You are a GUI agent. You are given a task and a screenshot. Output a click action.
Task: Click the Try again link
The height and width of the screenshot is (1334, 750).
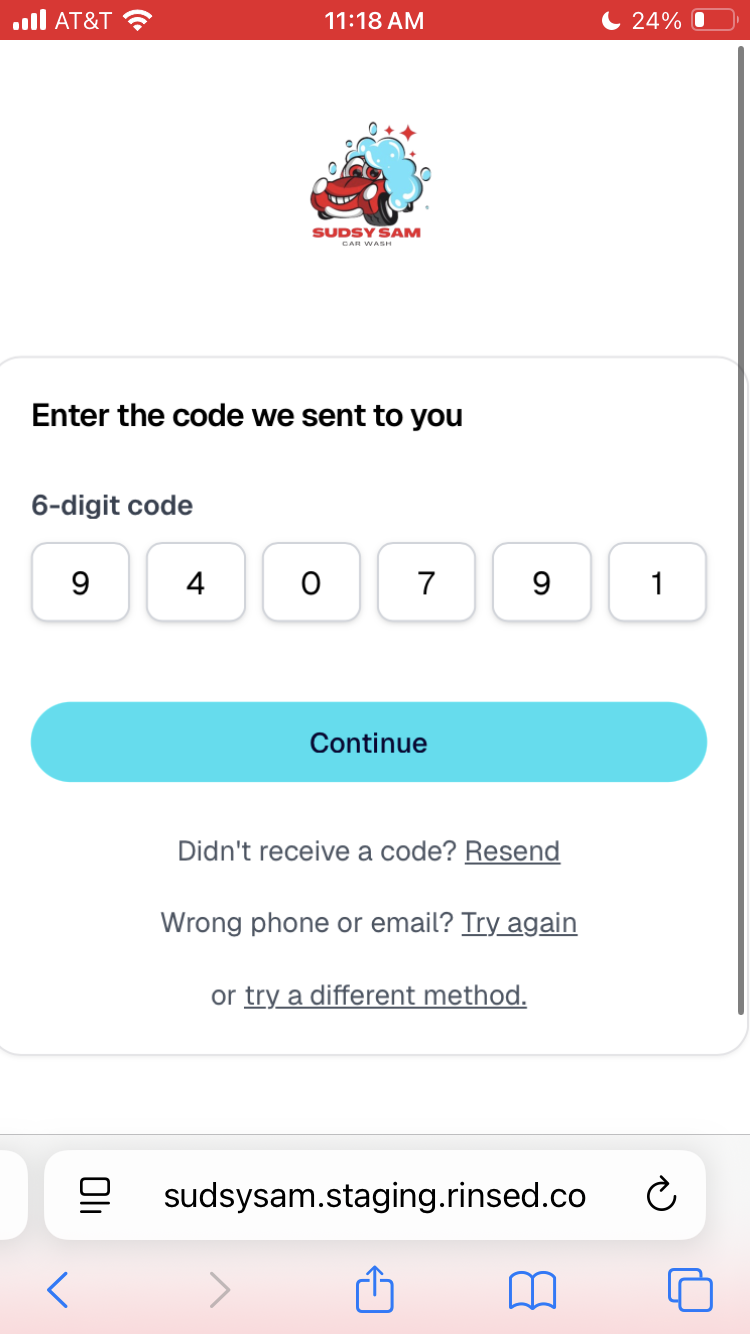coord(519,922)
